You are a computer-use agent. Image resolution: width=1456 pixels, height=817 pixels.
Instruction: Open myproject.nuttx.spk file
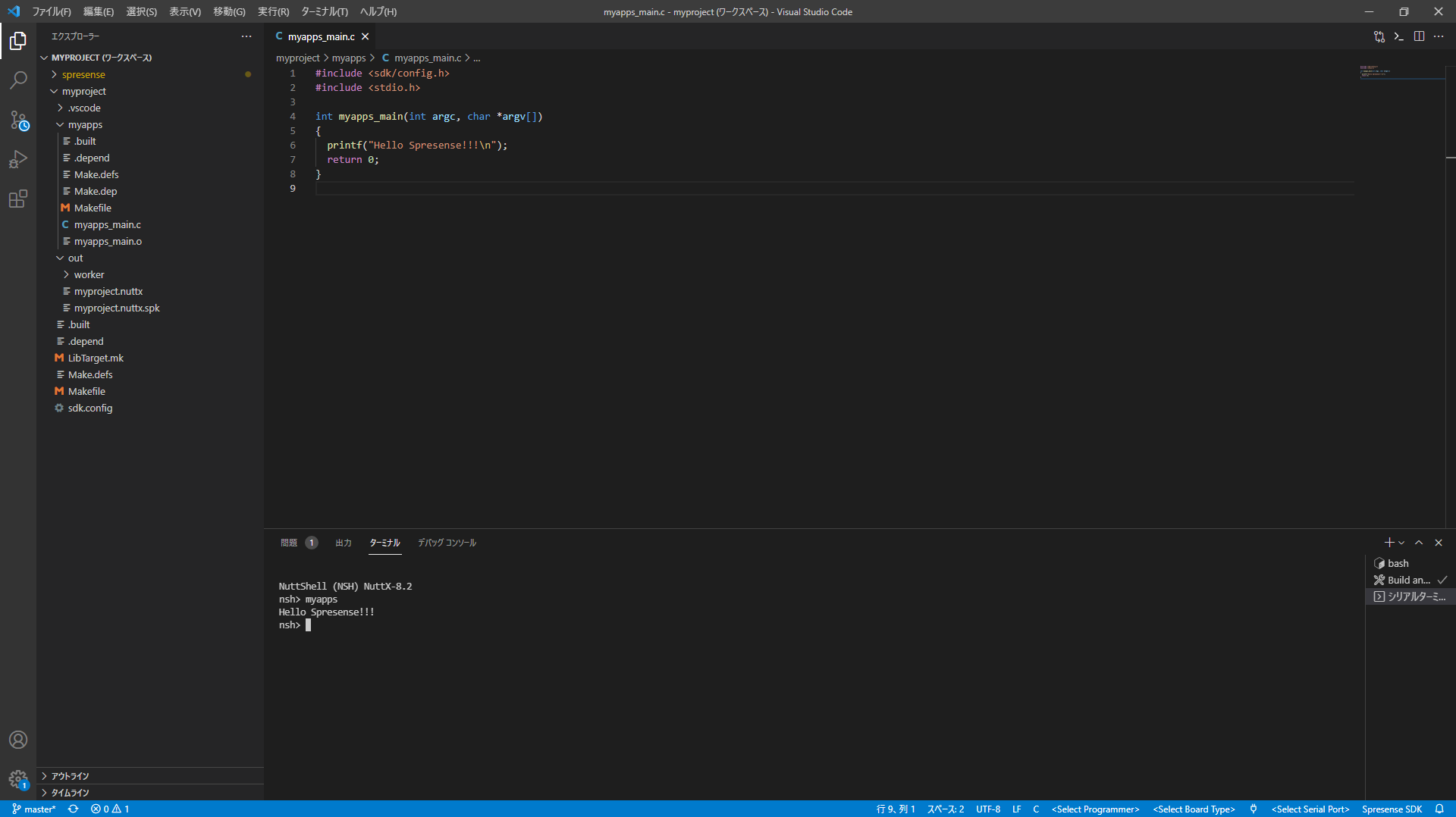click(150, 308)
